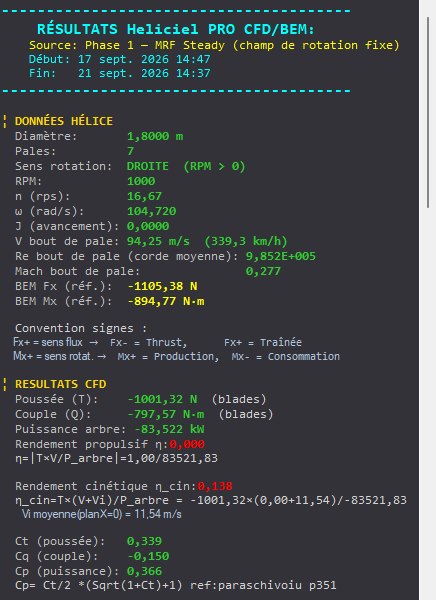Click the vertical scrollbar thumb
436x600 pixels.
pyautogui.click(x=428, y=112)
